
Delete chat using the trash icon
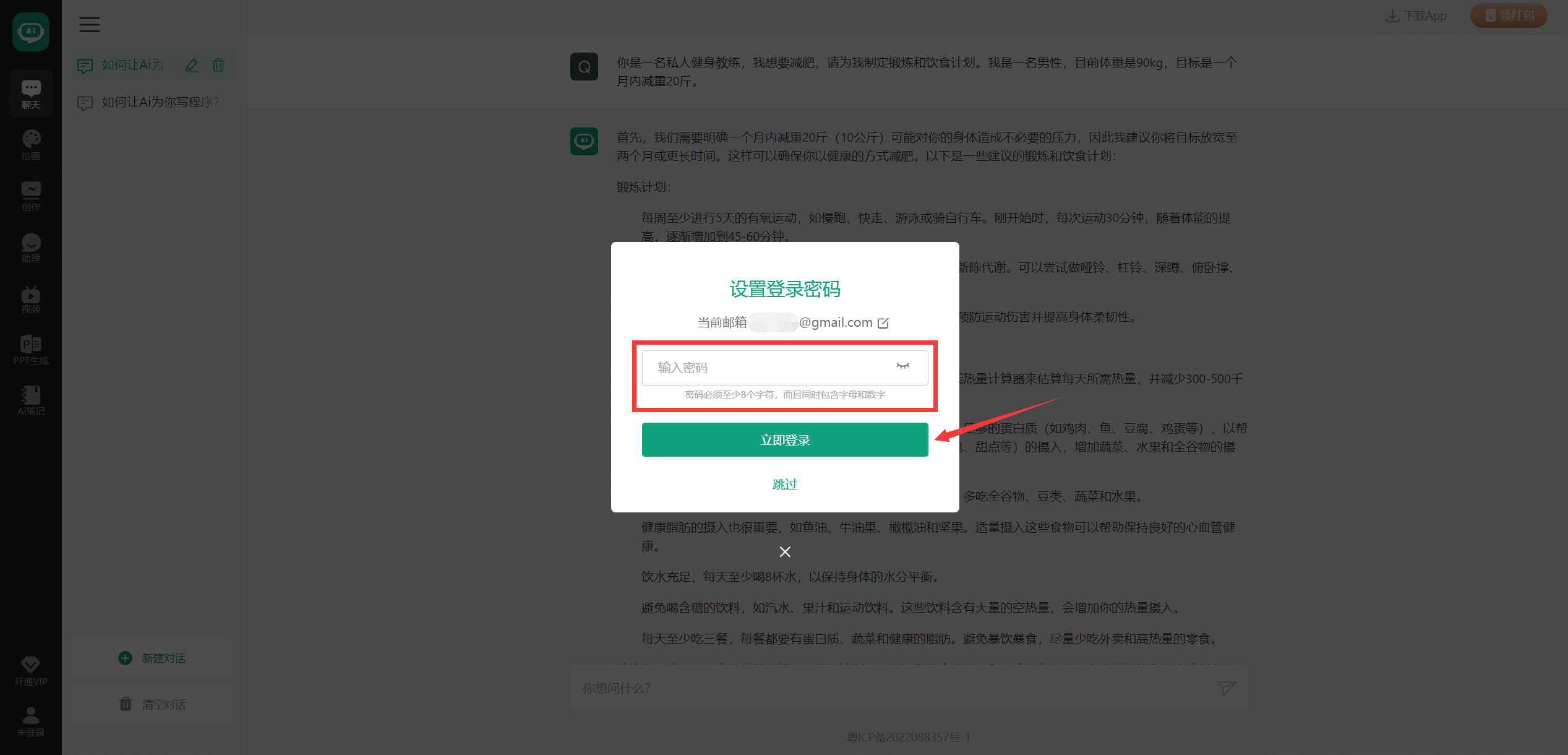pyautogui.click(x=218, y=65)
